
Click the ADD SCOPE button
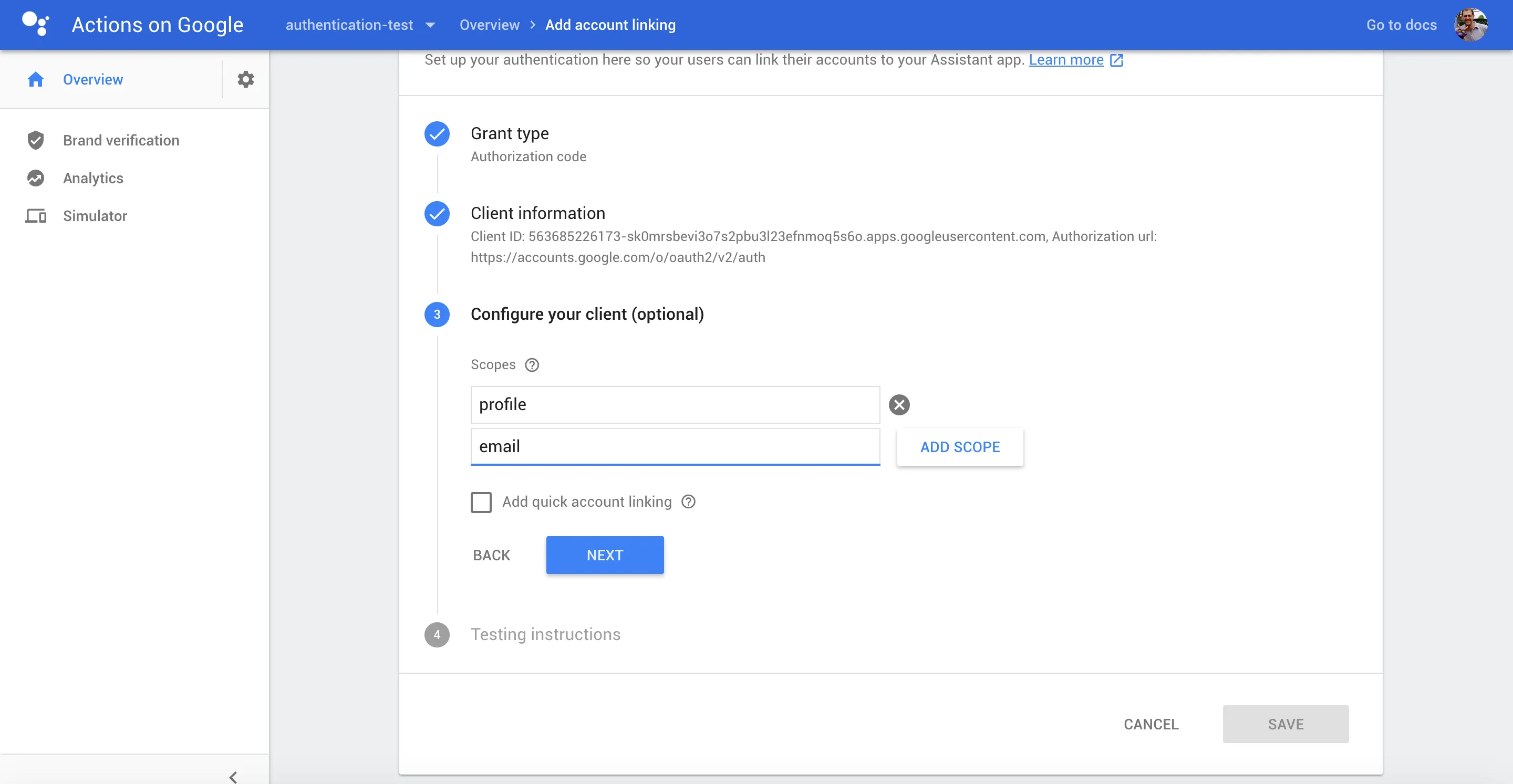pos(960,447)
